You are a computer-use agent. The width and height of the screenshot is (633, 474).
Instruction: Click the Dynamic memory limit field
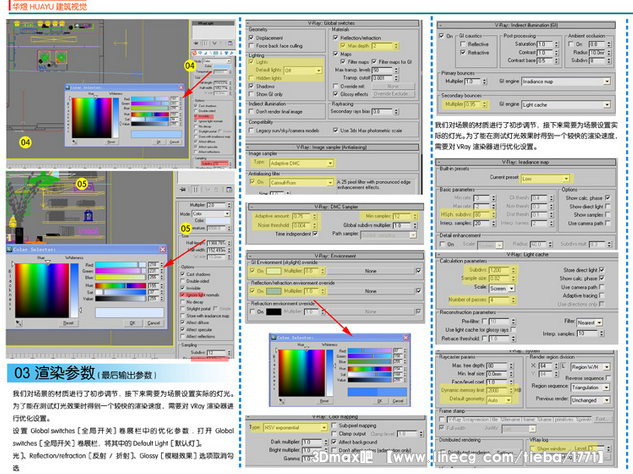click(x=497, y=390)
